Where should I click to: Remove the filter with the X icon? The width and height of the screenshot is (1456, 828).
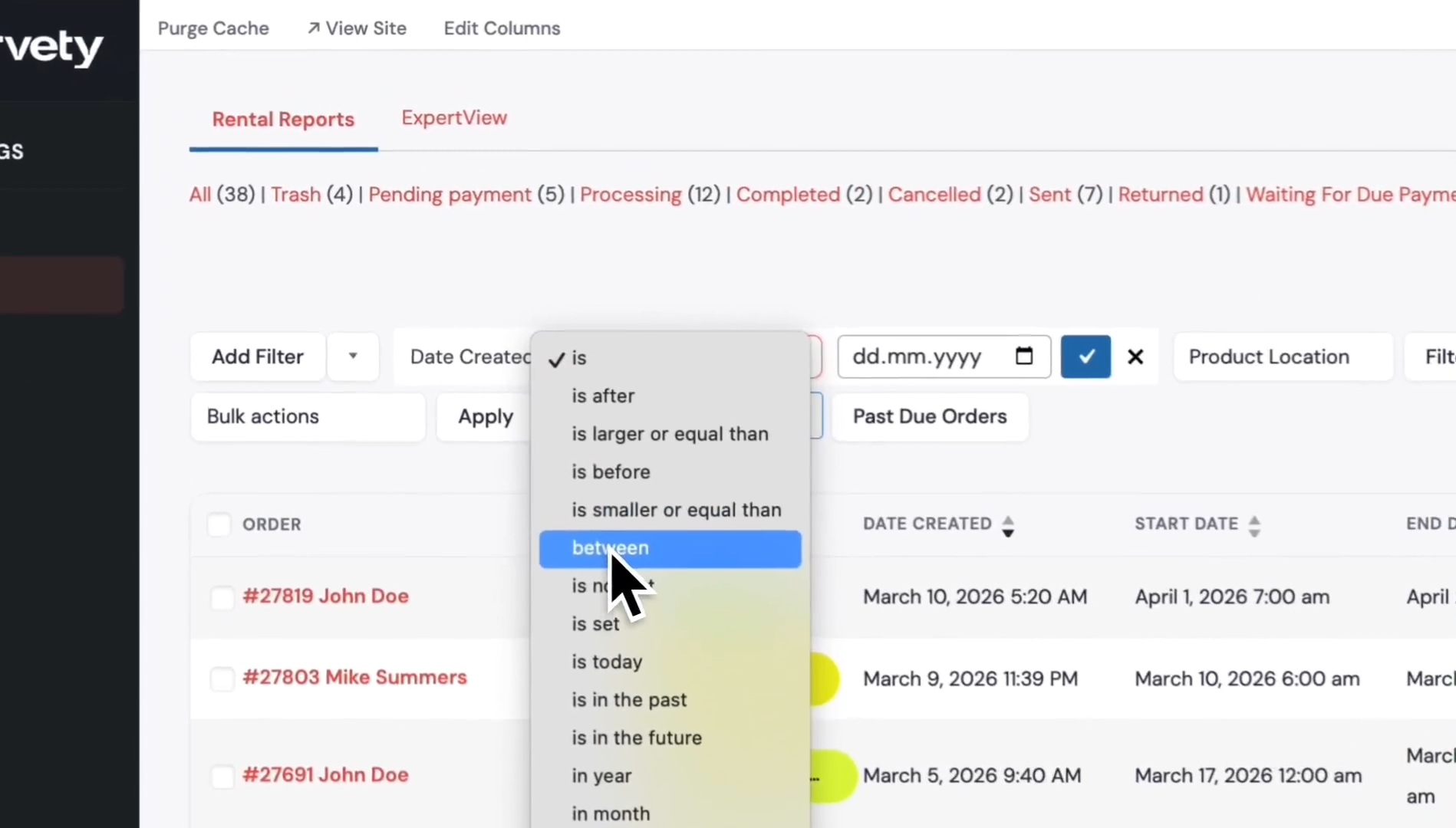(1135, 356)
